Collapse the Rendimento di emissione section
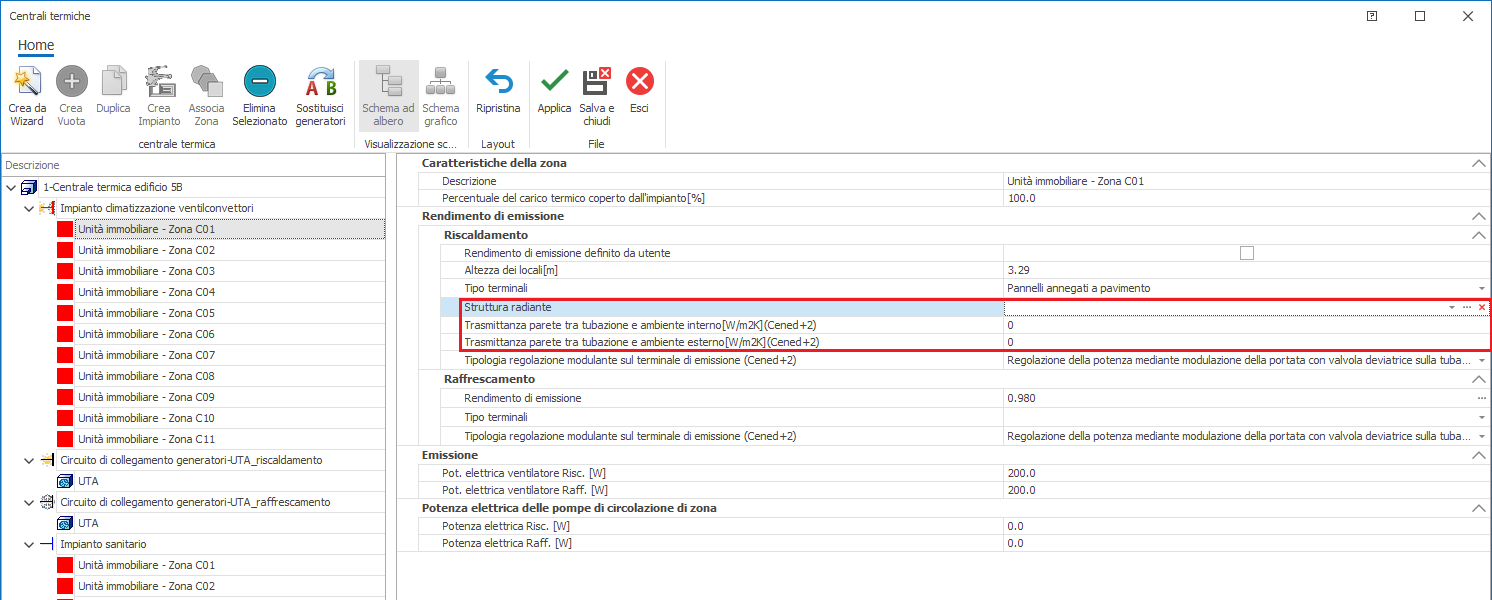 [x=1479, y=216]
